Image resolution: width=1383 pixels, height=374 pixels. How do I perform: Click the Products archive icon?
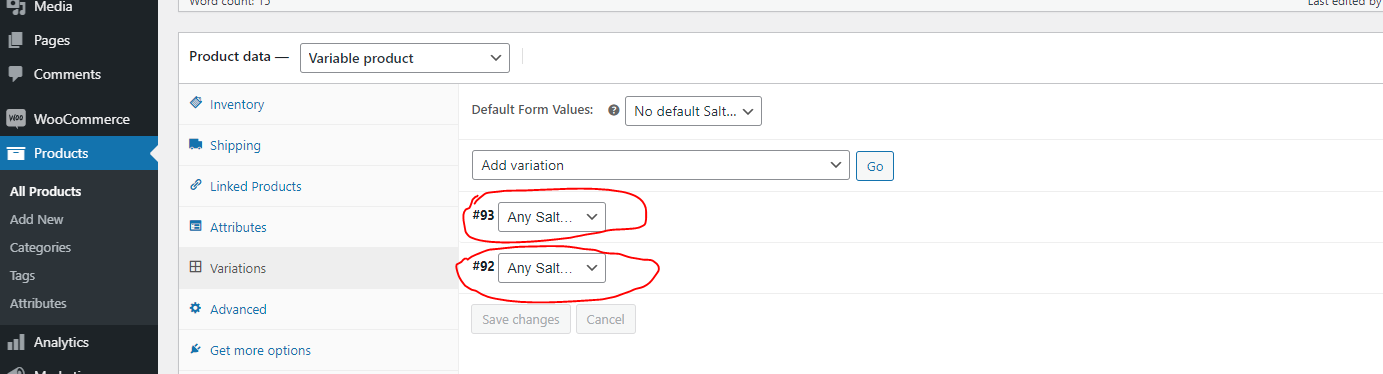(x=16, y=153)
